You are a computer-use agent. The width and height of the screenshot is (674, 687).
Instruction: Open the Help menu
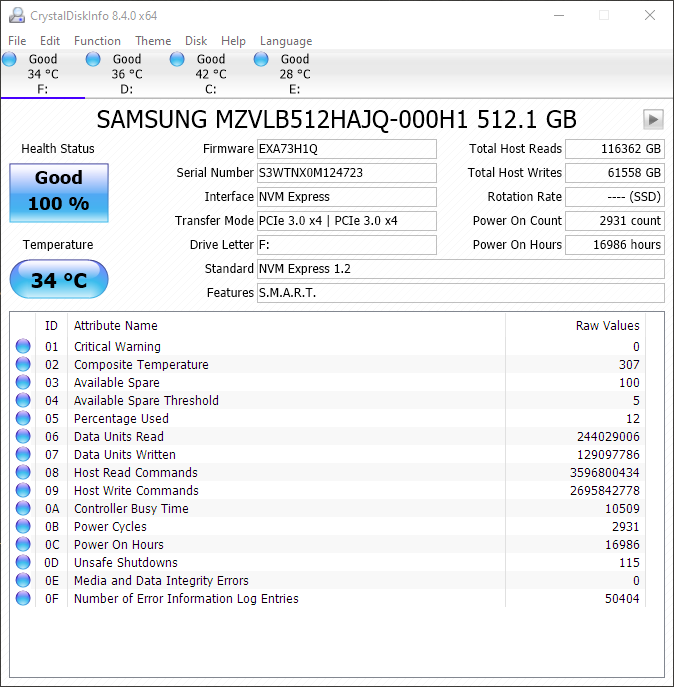[233, 41]
